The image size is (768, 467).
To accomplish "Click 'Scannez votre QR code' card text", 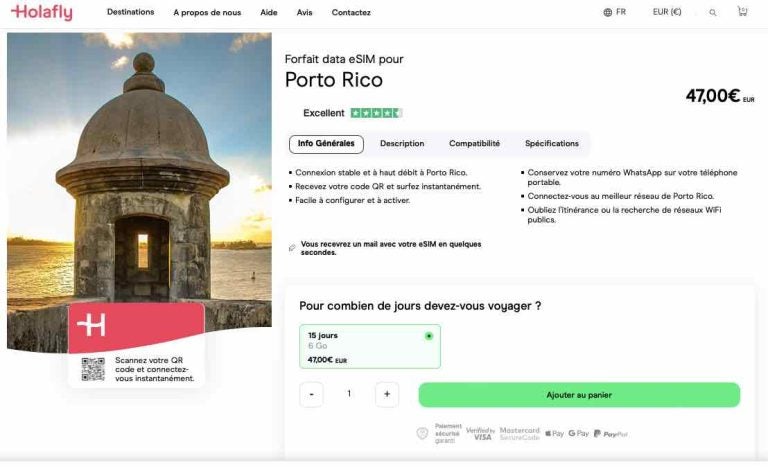I will (154, 369).
